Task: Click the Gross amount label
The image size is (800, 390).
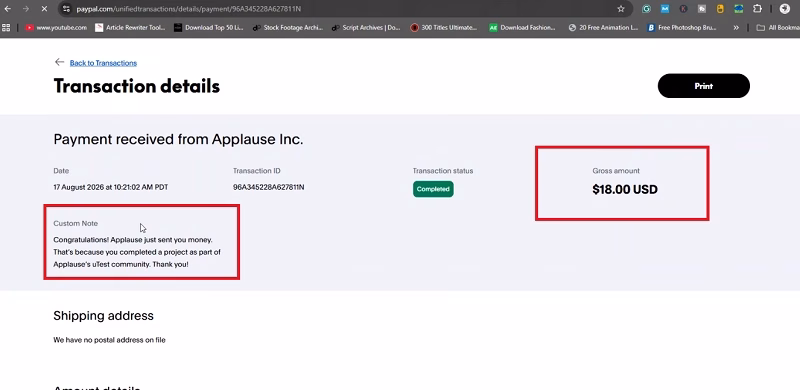Action: 616,171
